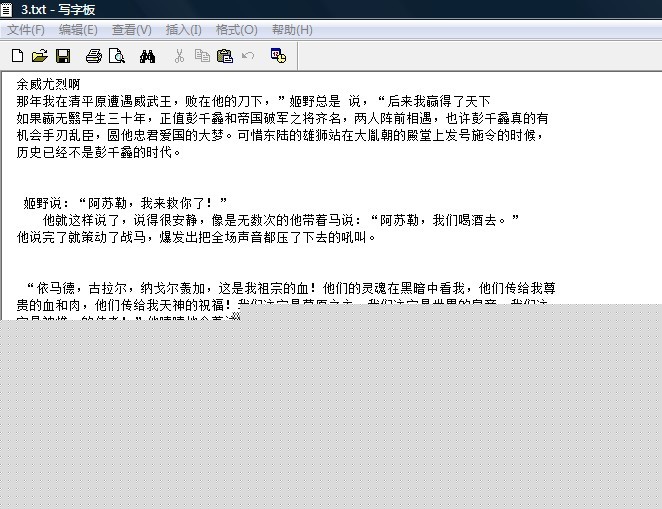Save the document with the floppy icon
The image size is (662, 509).
coord(63,56)
